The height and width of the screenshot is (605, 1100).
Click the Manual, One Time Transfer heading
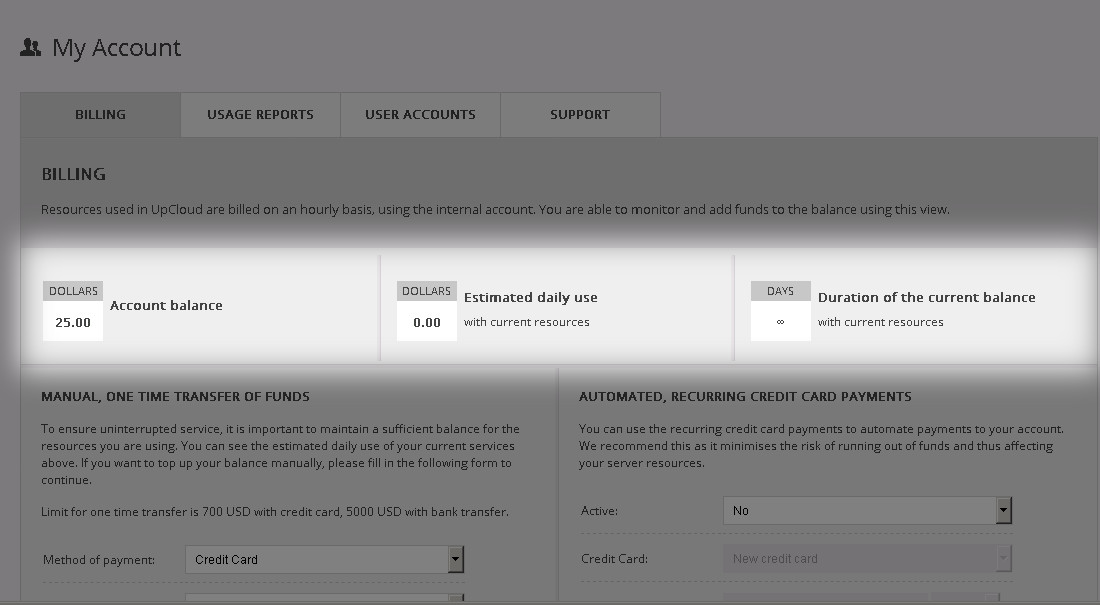(175, 397)
